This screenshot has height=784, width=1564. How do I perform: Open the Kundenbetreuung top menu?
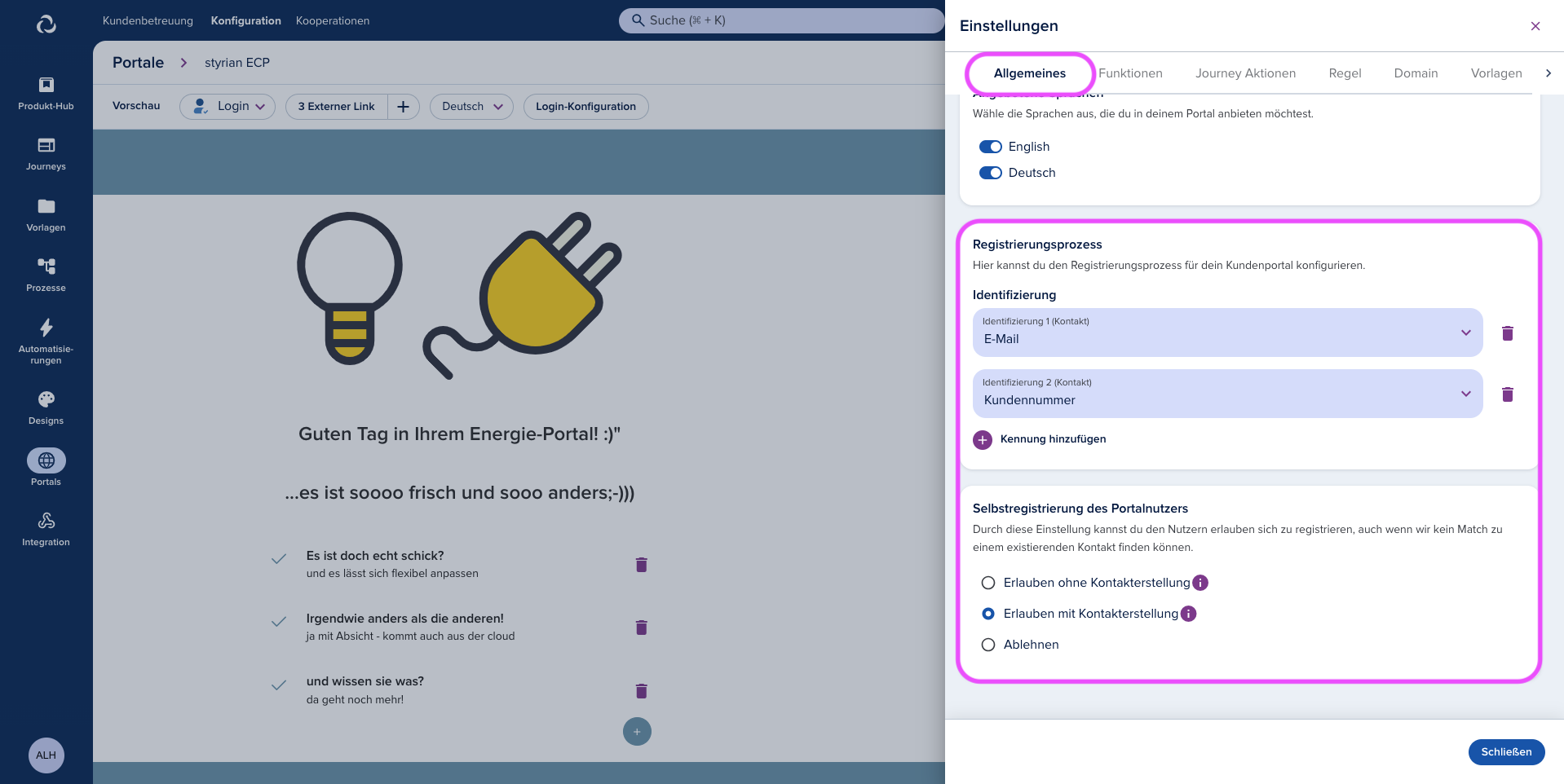(148, 20)
